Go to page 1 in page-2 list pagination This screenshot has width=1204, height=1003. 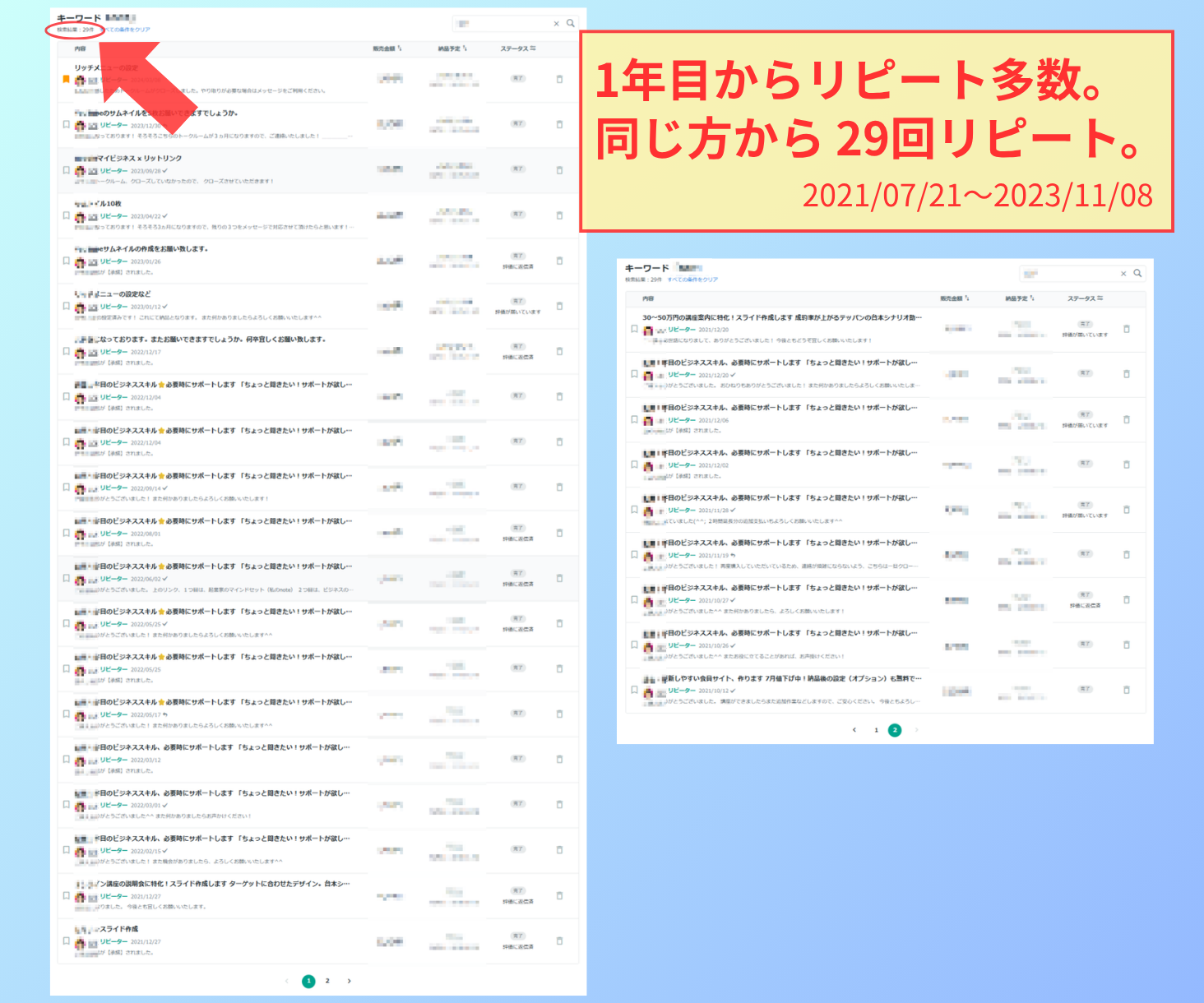(876, 730)
